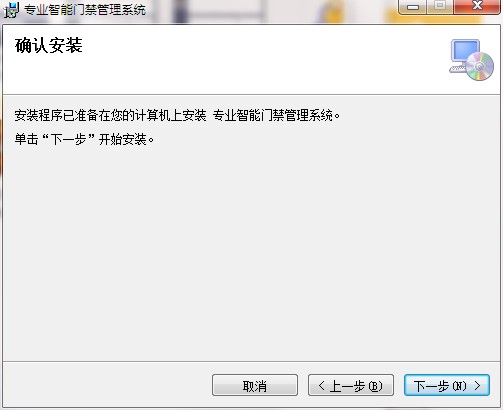Click the right chevron on the 下一步 button
The image size is (503, 410).
coord(478,386)
